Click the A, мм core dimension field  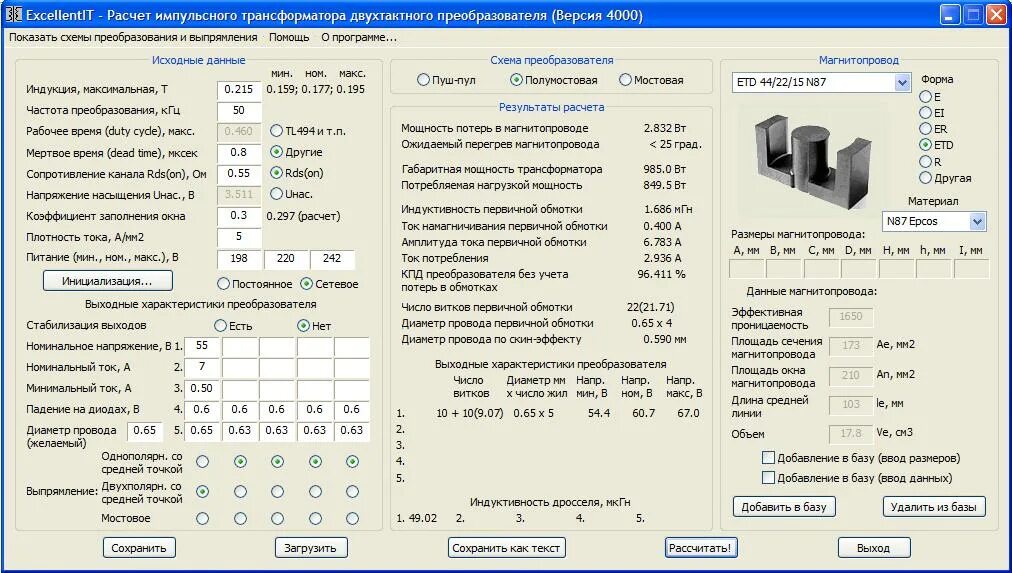(x=747, y=269)
